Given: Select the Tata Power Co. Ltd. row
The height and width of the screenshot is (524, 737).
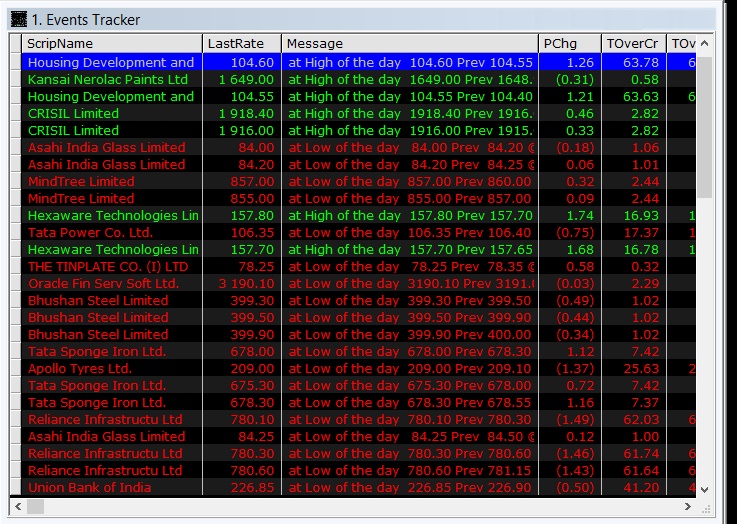Looking at the screenshot, I should pyautogui.click(x=358, y=232).
